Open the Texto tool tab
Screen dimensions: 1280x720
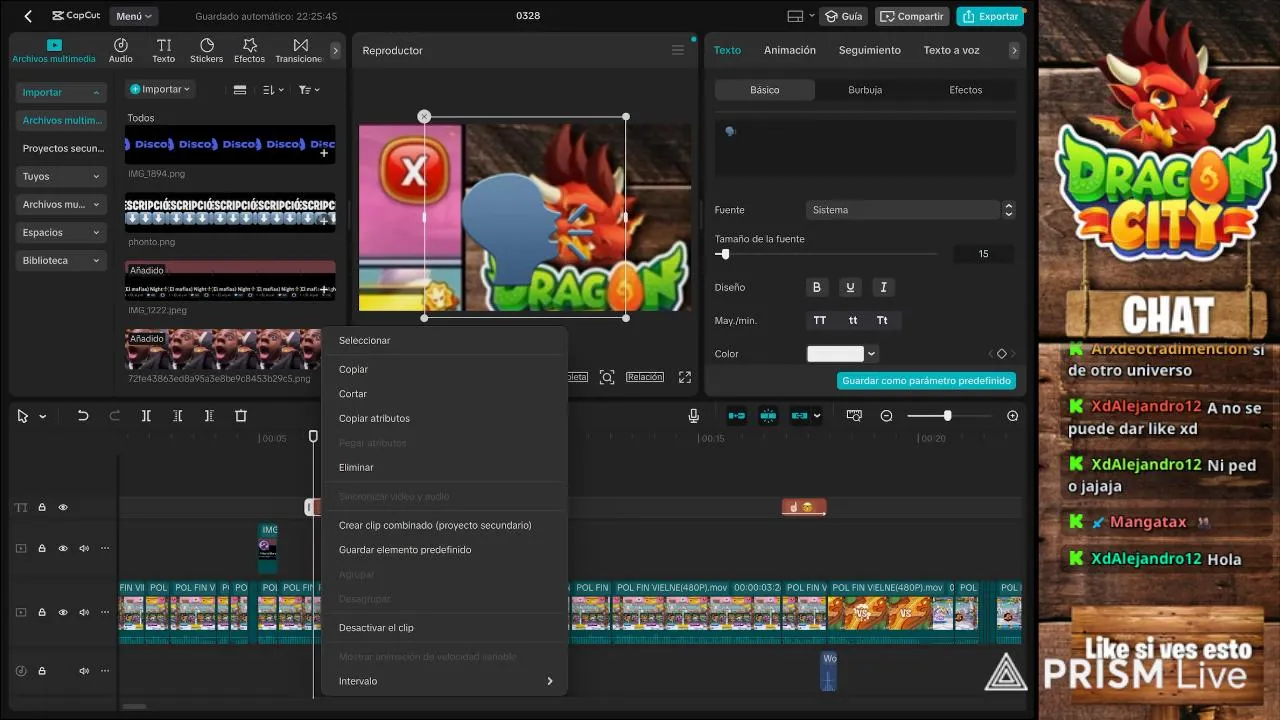tap(163, 51)
